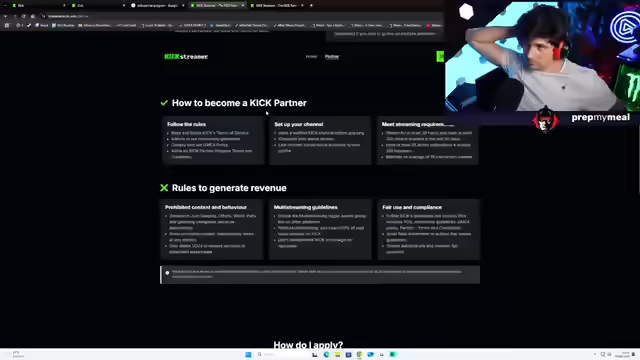Launch Microsoft Edge from the taskbar

click(326, 354)
